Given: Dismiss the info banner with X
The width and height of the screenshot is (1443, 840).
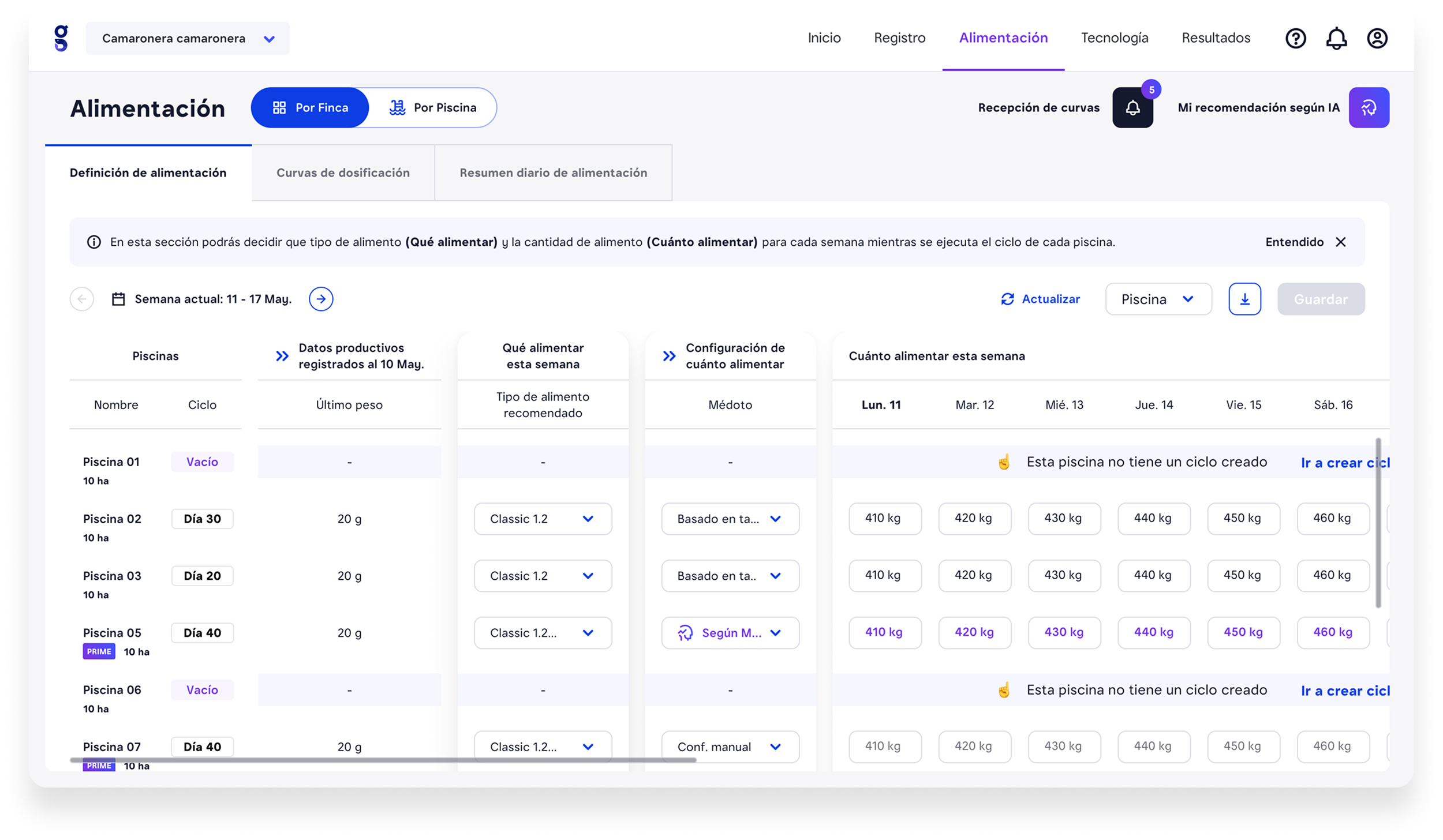Looking at the screenshot, I should (x=1341, y=242).
